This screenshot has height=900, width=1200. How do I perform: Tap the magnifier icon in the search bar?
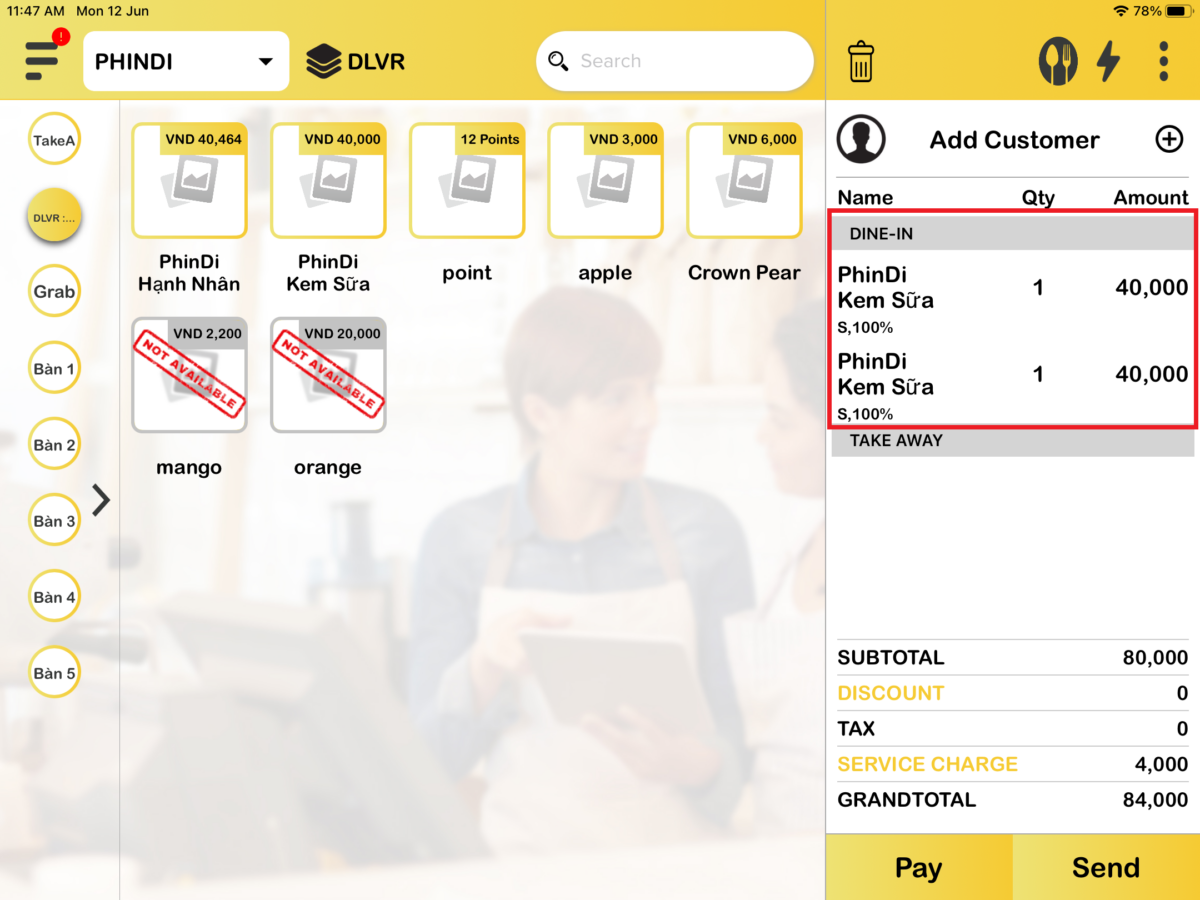559,61
